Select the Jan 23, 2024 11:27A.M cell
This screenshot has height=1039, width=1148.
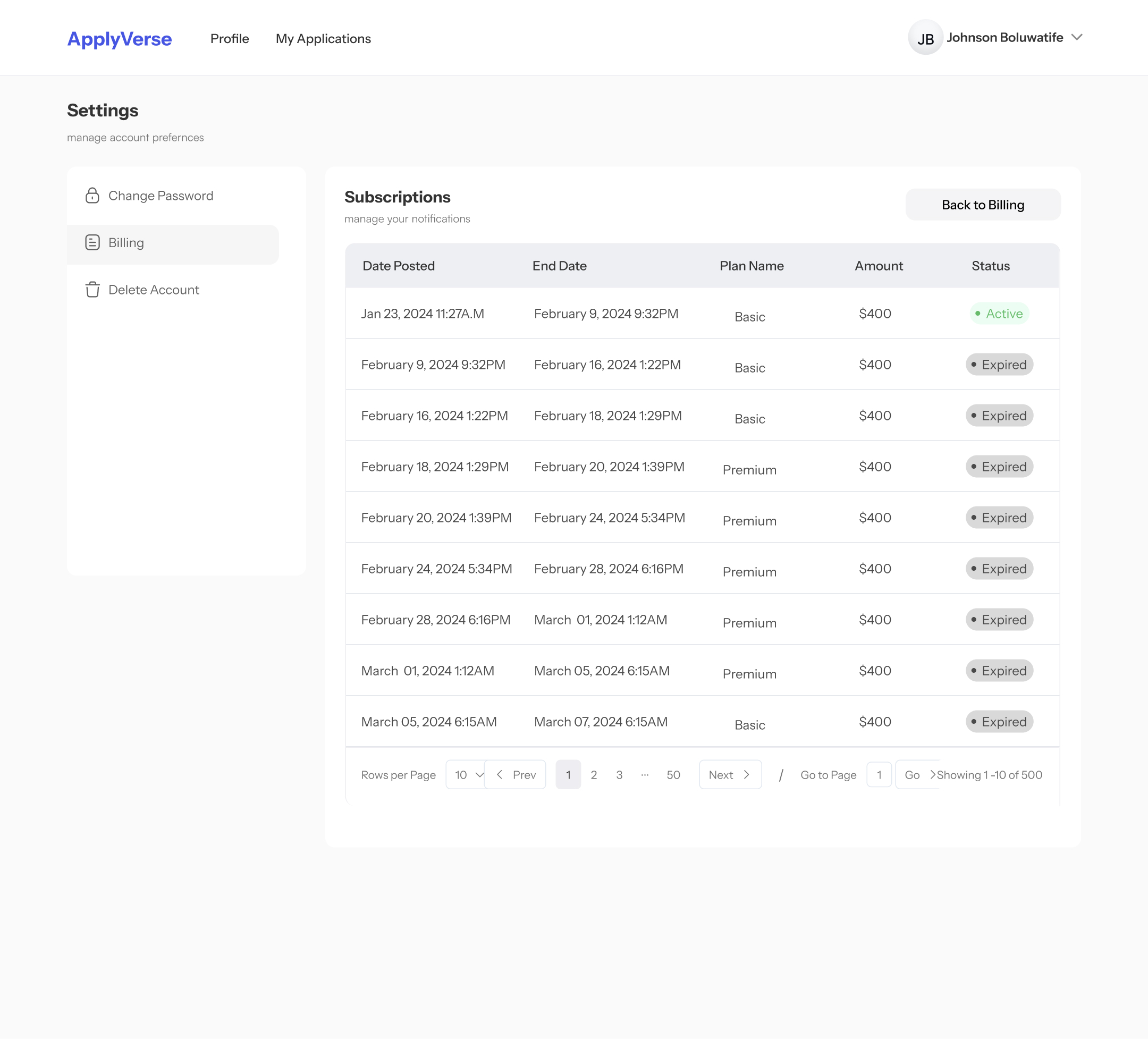pos(423,314)
